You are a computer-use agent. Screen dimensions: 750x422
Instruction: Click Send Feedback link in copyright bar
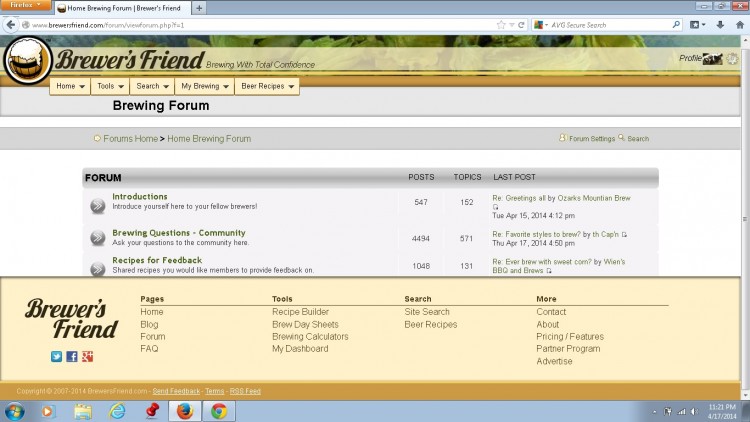(x=176, y=391)
